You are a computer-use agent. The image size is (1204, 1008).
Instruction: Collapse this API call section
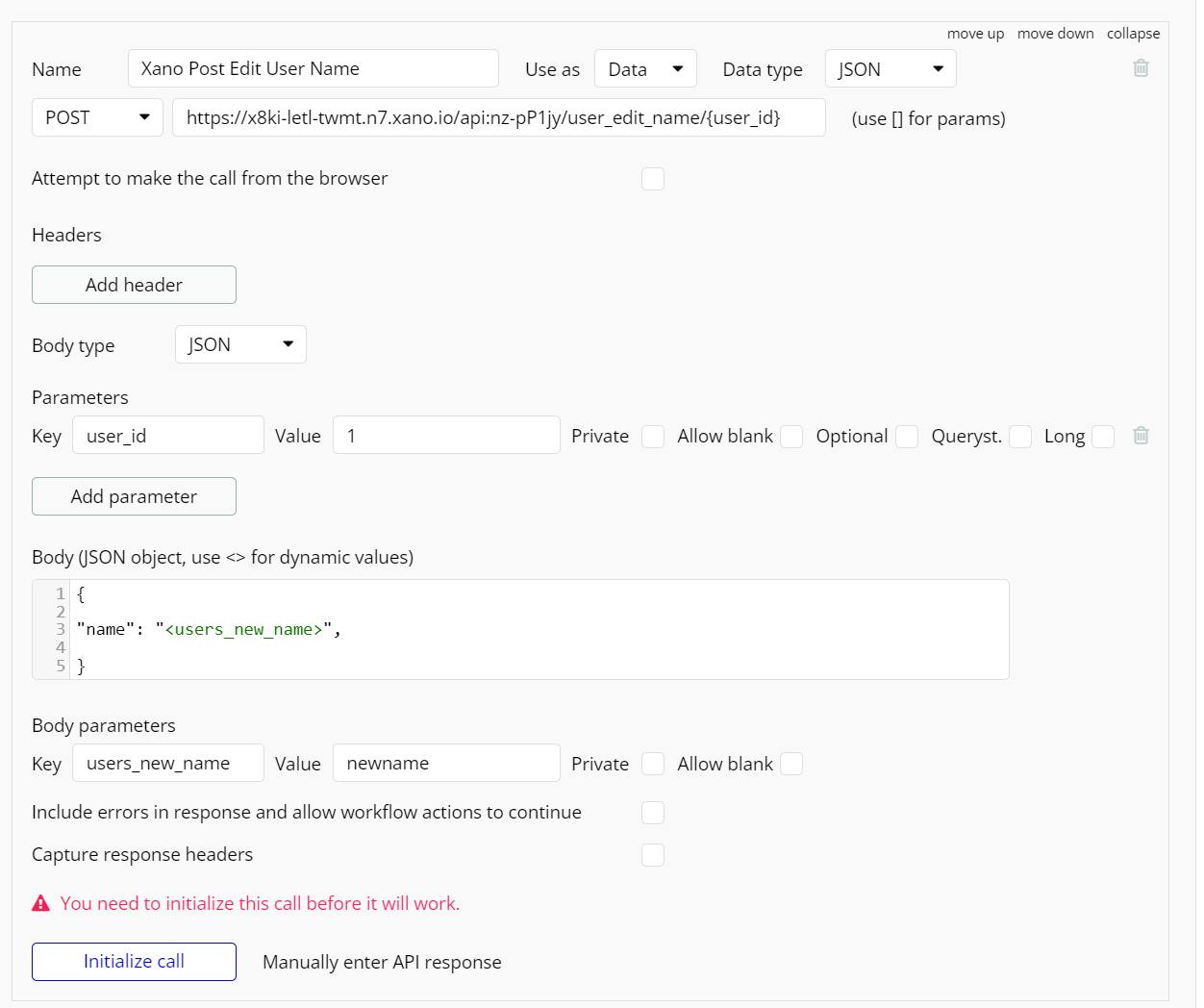tap(1133, 34)
